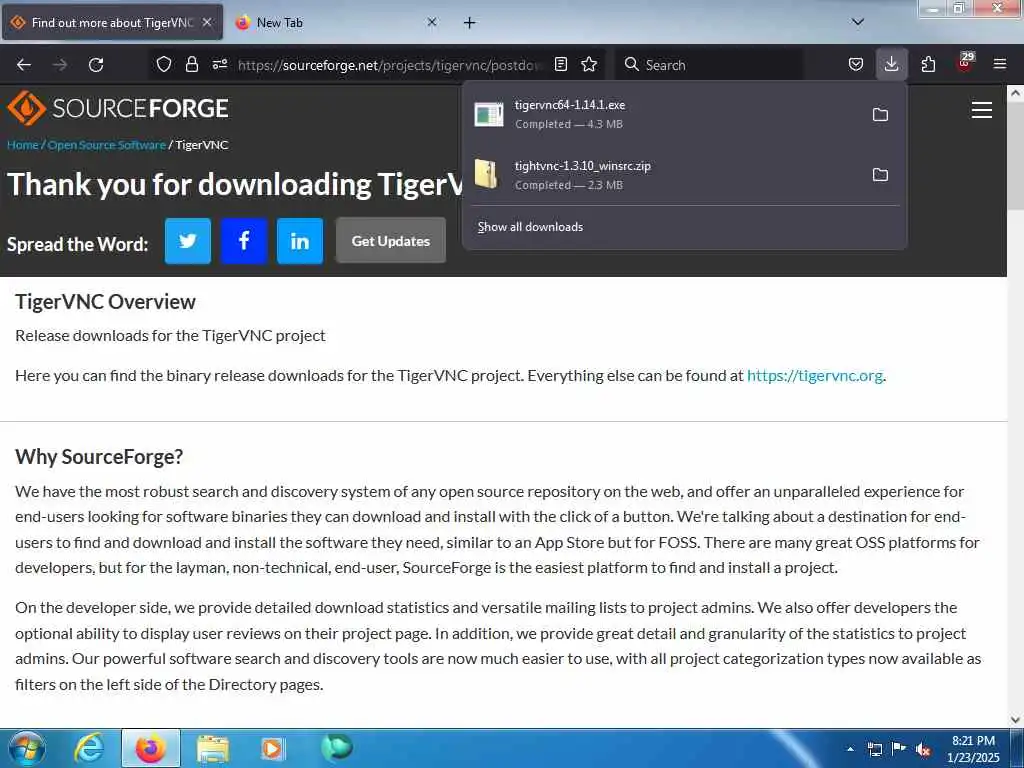Image resolution: width=1024 pixels, height=768 pixels.
Task: Open downloaded tightvnc-1.3.10_winsrc.zip file
Action: (664, 174)
